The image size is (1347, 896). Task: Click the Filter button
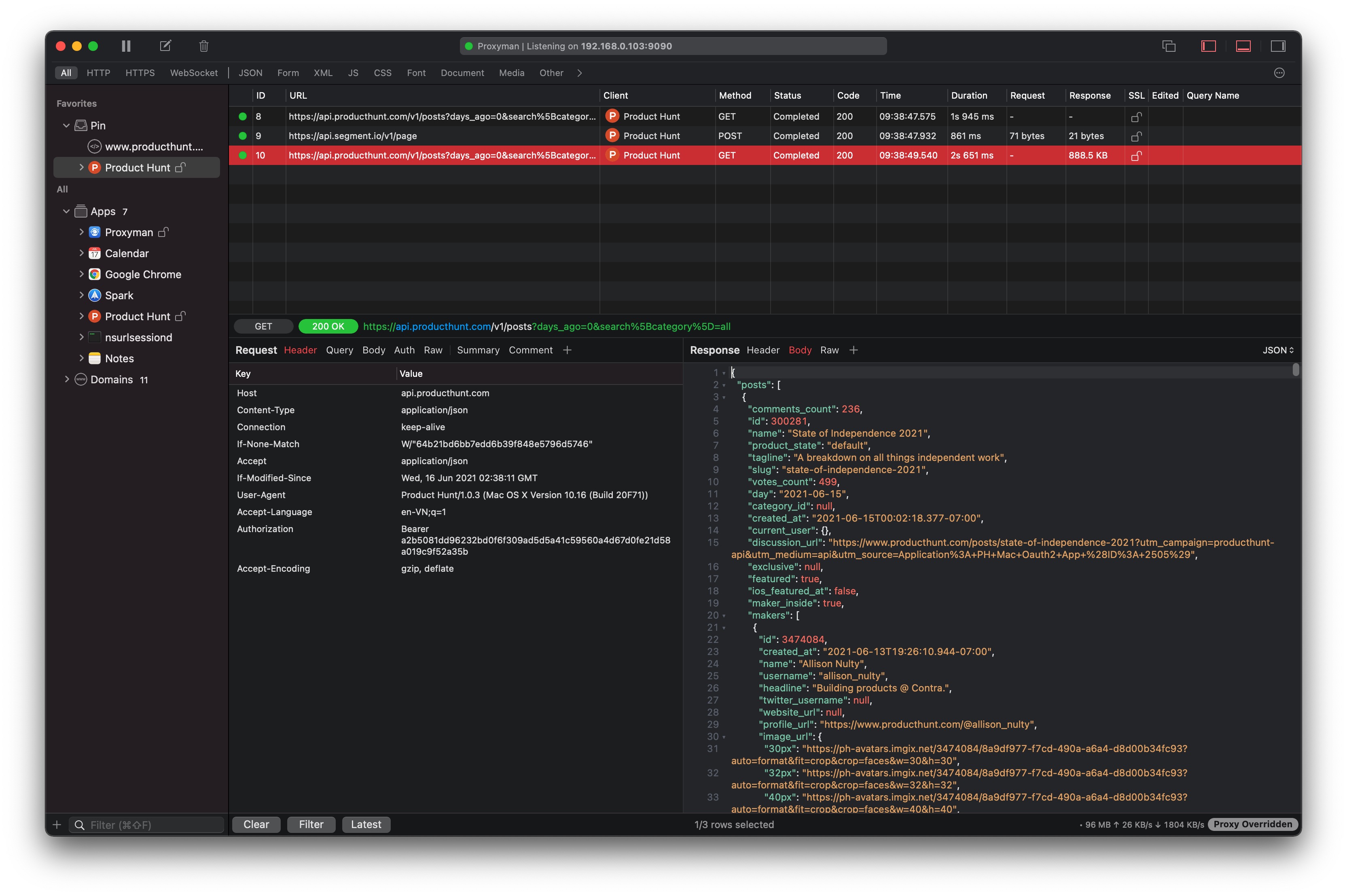pyautogui.click(x=311, y=824)
